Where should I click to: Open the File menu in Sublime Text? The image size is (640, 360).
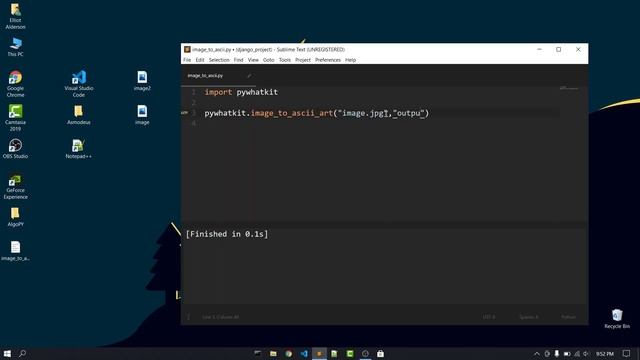pyautogui.click(x=187, y=60)
